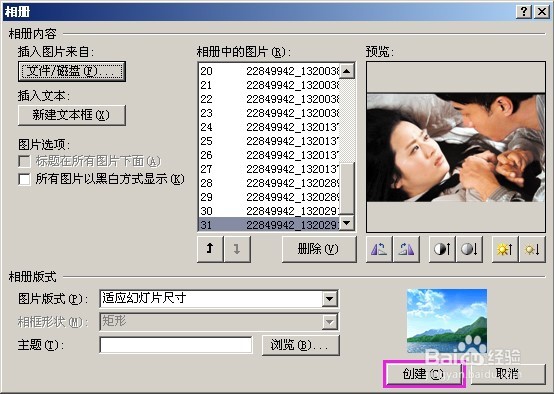
Task: Decrease the picture brightness
Action: pos(532,249)
